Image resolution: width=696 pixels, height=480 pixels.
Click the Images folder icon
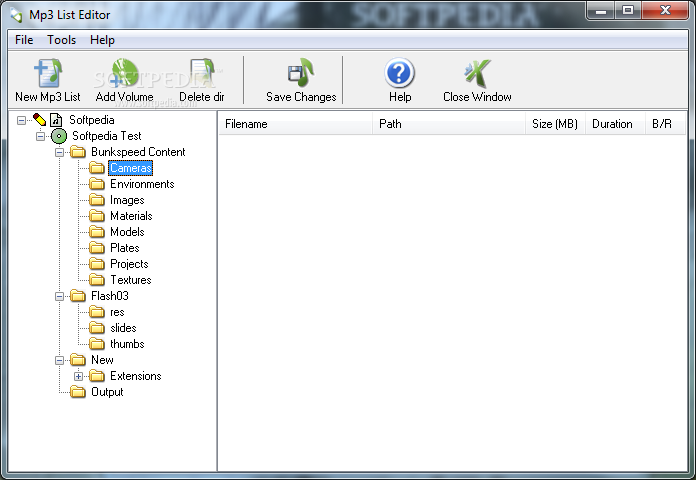[97, 200]
